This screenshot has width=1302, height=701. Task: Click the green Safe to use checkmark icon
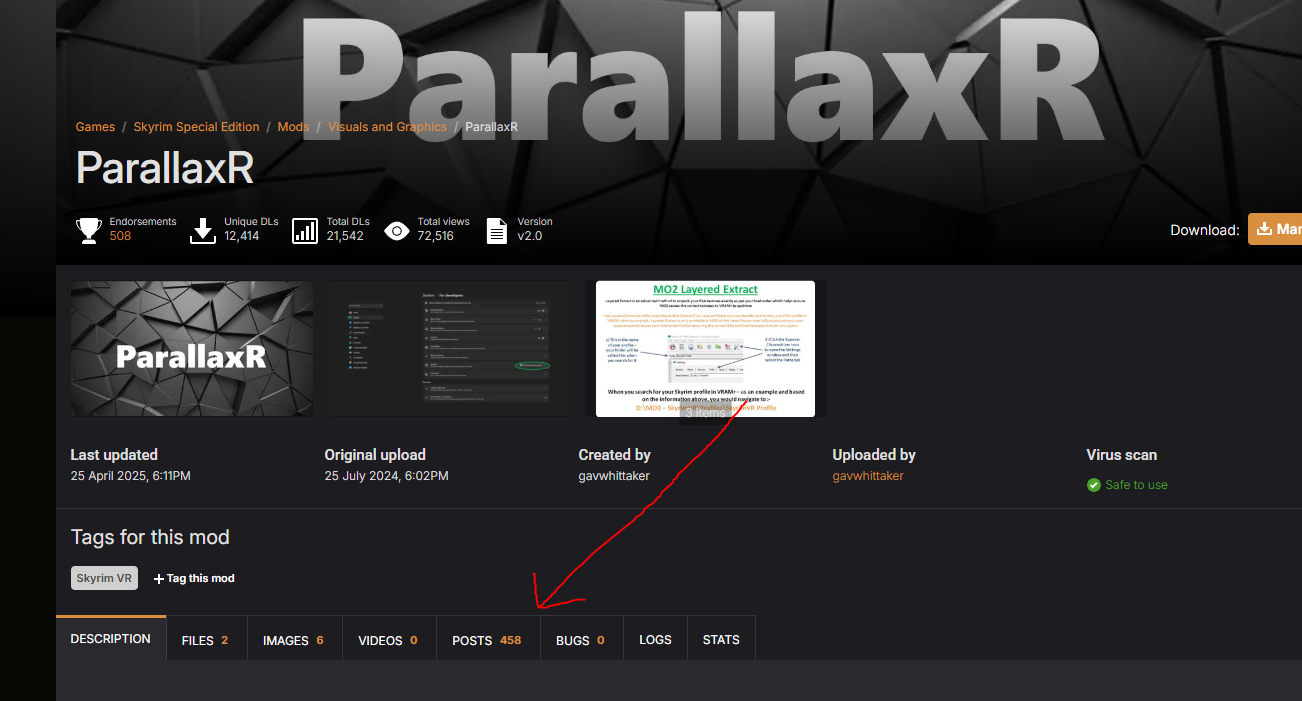tap(1093, 485)
